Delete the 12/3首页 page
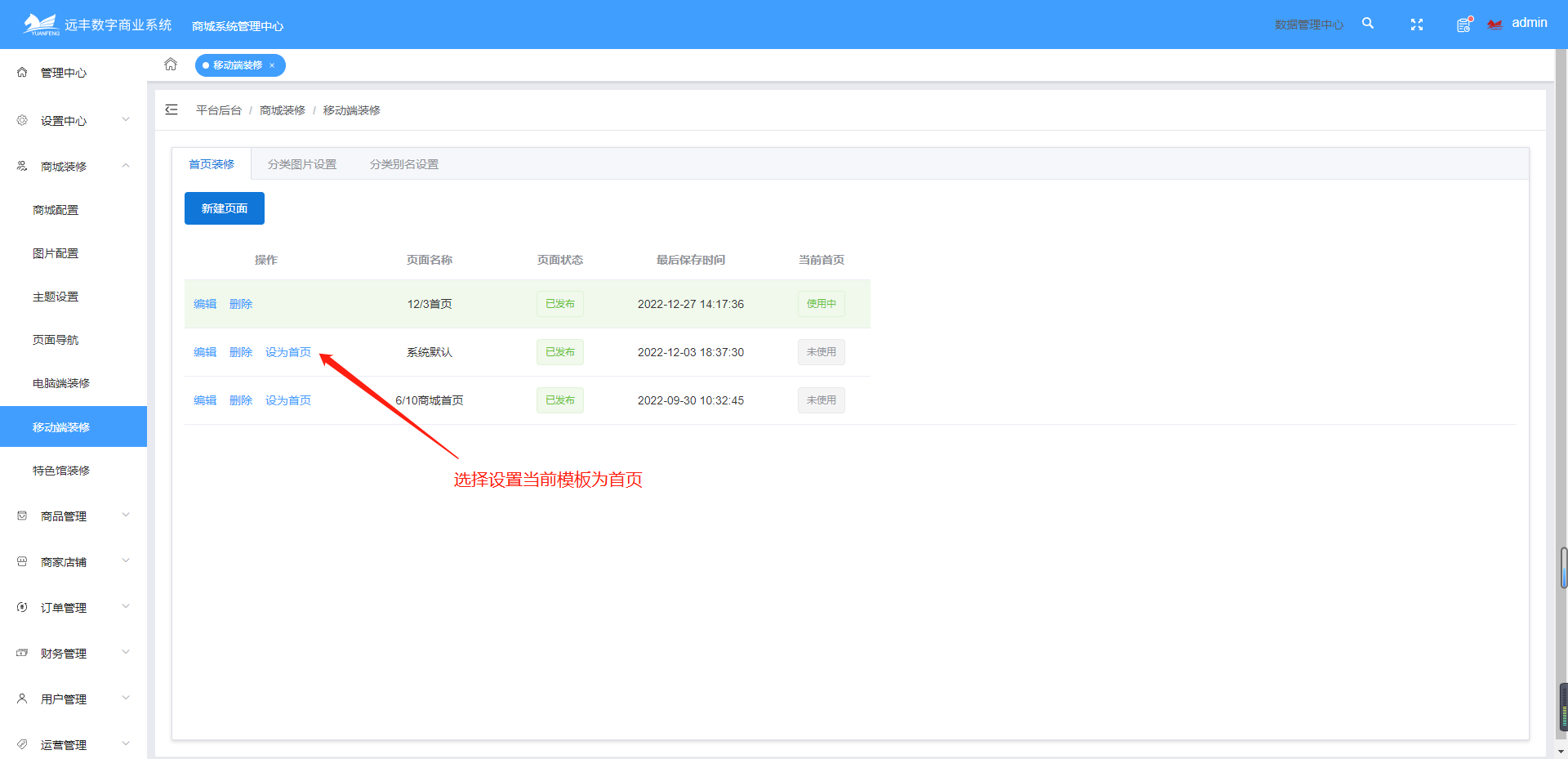 241,304
